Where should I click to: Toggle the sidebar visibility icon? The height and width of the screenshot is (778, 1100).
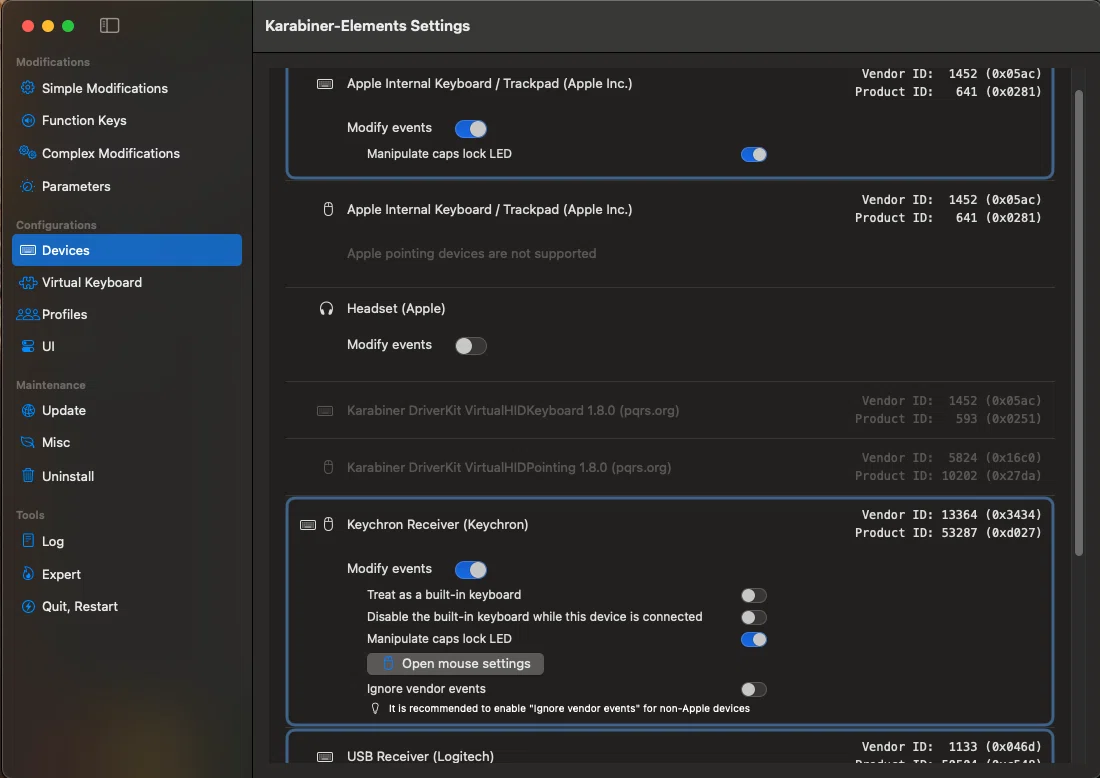tap(109, 26)
